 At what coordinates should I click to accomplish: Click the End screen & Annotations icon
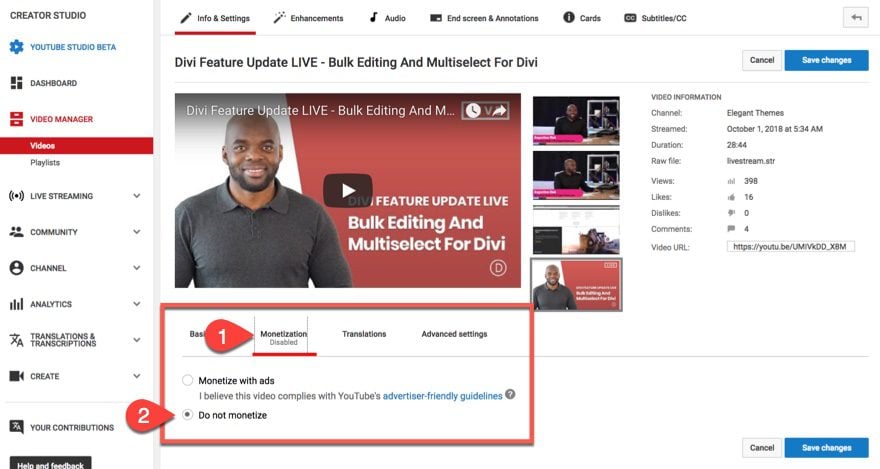tap(436, 18)
